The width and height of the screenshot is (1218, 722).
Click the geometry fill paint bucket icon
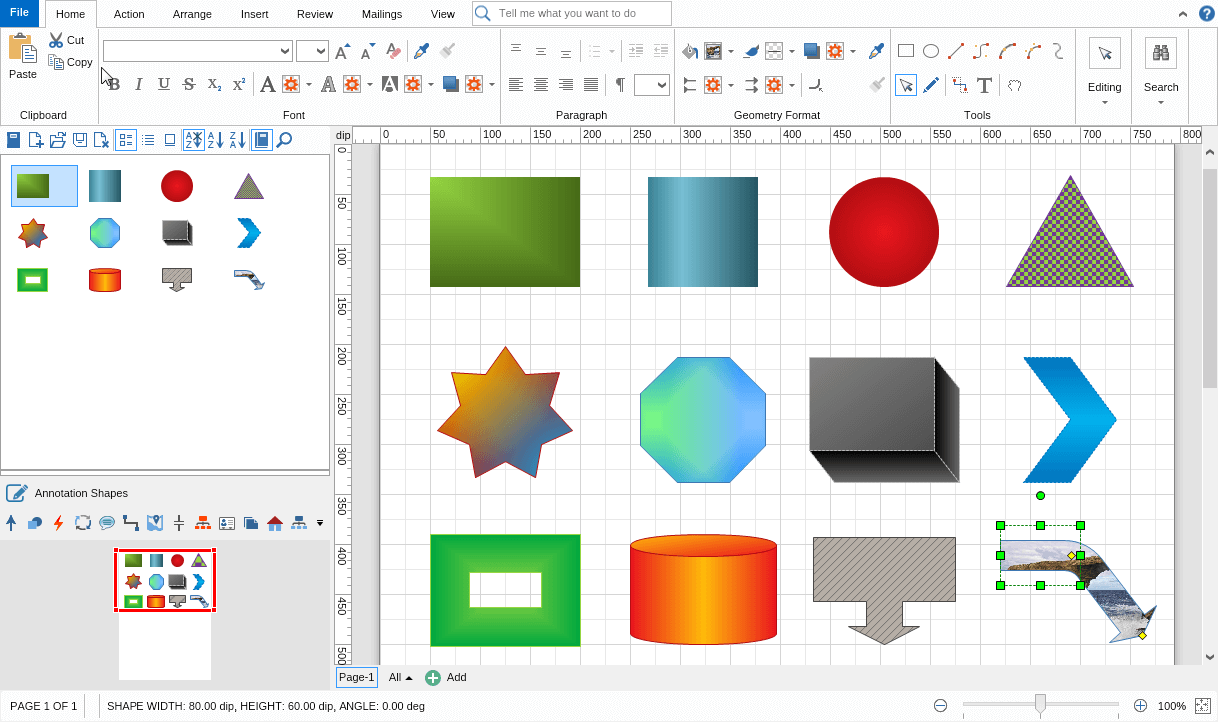(690, 51)
